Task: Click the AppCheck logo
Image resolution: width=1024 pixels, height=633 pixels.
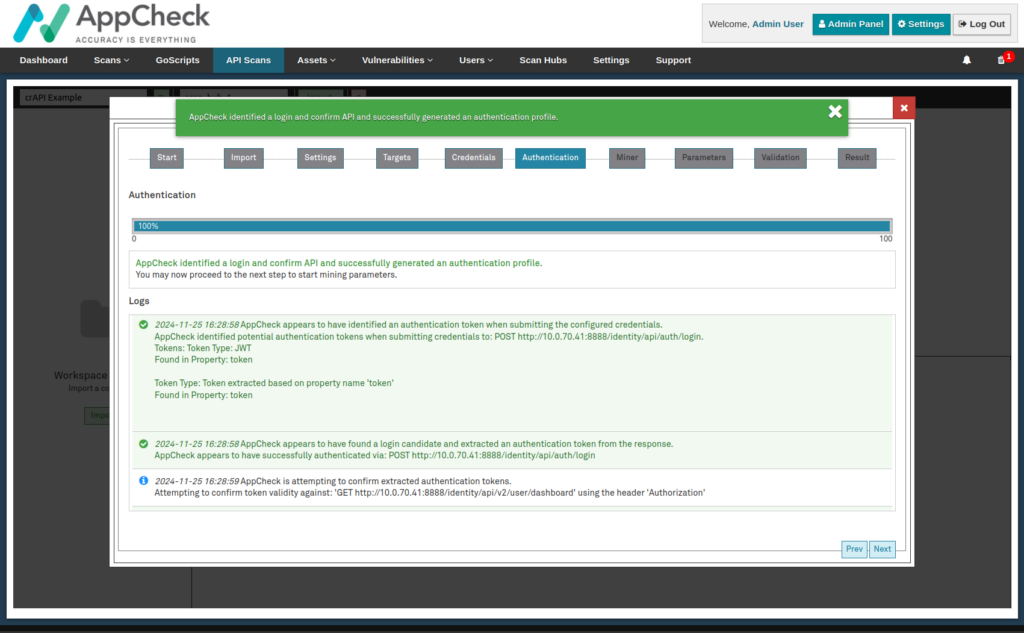Action: coord(113,23)
